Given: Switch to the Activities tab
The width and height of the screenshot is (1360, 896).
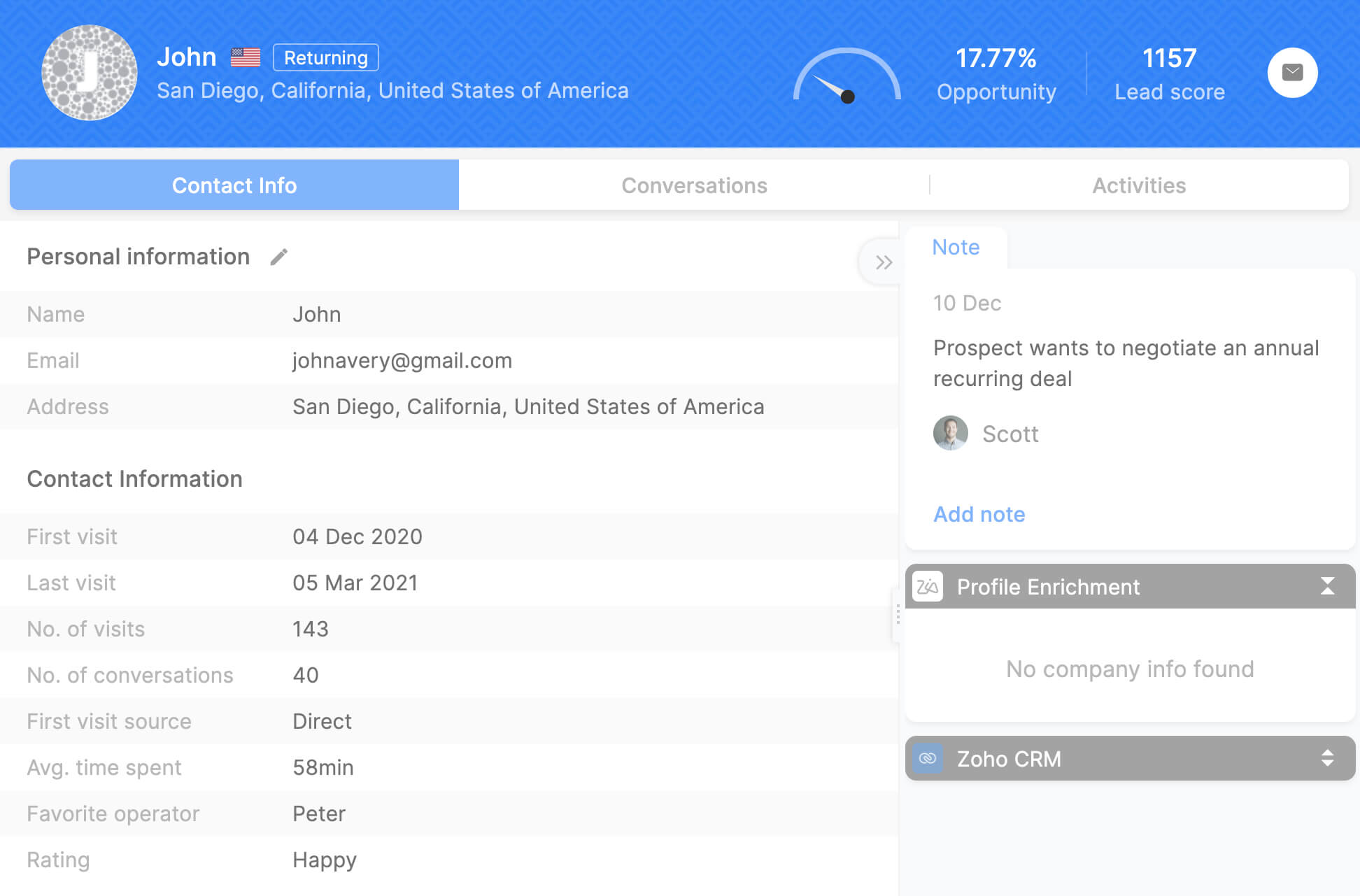Looking at the screenshot, I should pos(1139,184).
